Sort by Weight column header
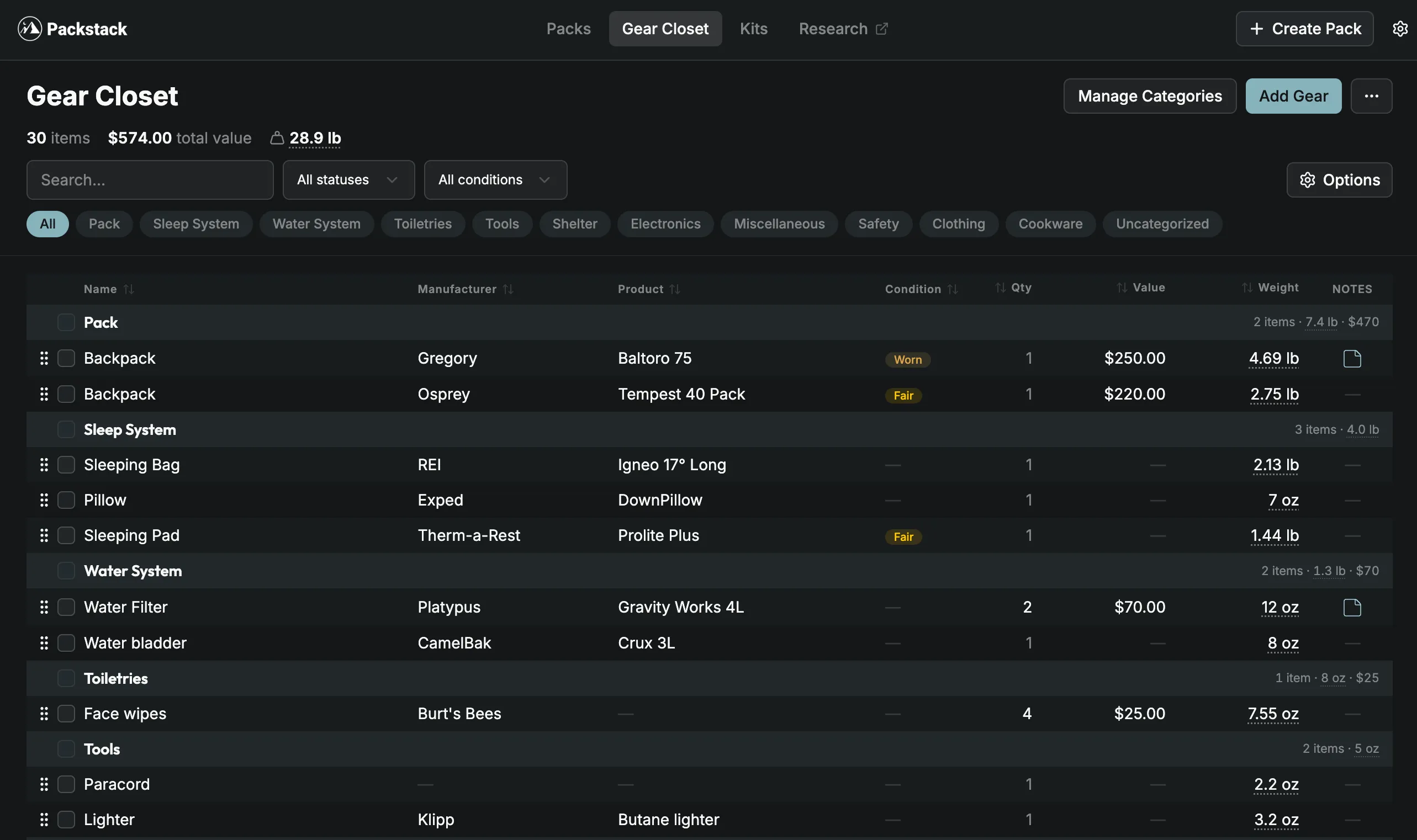 1269,288
